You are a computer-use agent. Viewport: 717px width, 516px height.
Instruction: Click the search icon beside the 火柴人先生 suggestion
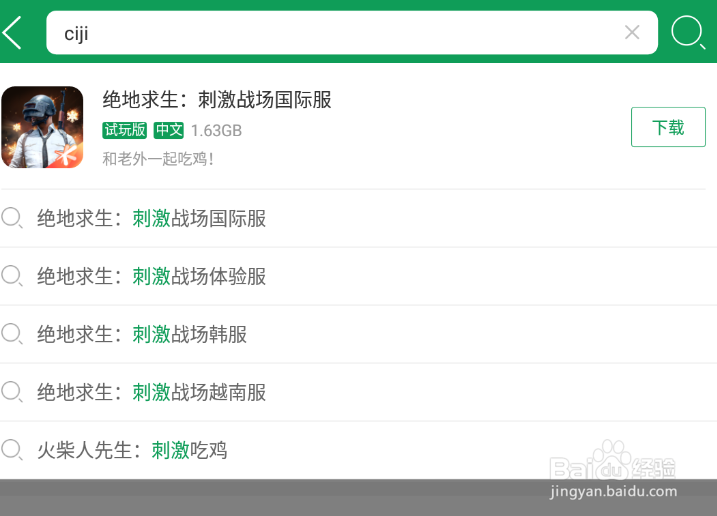tap(12, 450)
